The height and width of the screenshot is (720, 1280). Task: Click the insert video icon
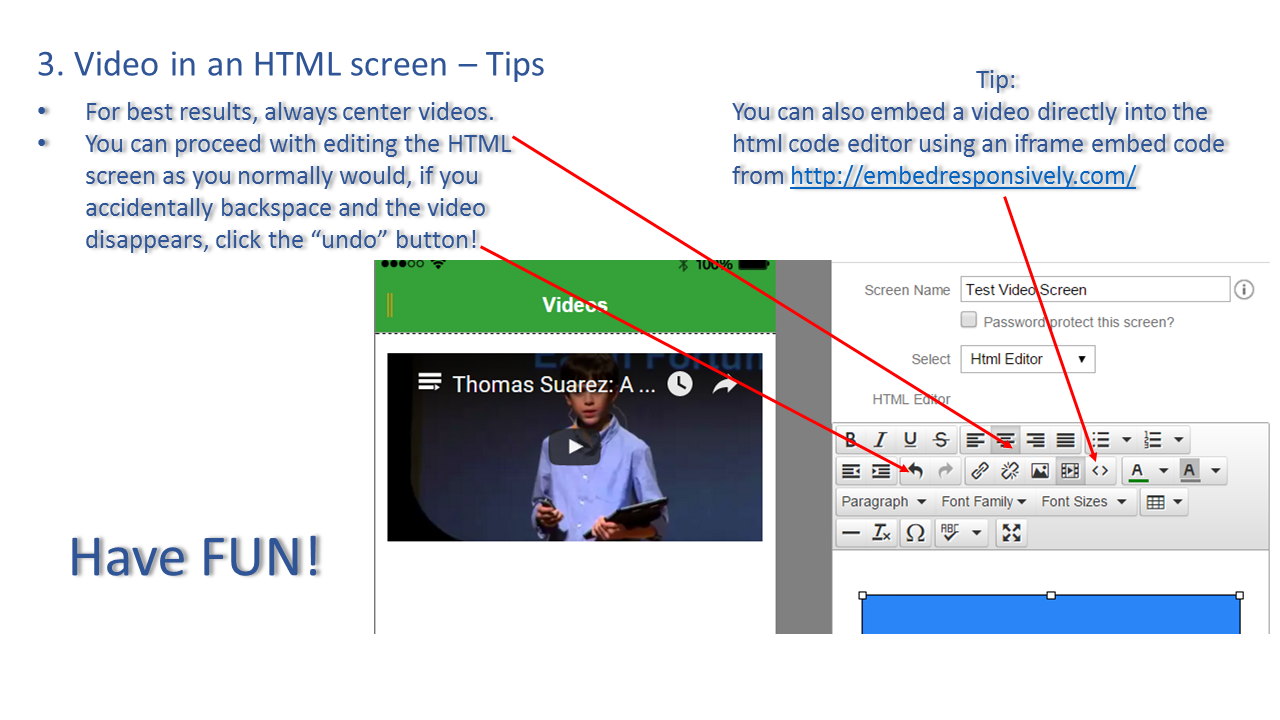click(1070, 471)
